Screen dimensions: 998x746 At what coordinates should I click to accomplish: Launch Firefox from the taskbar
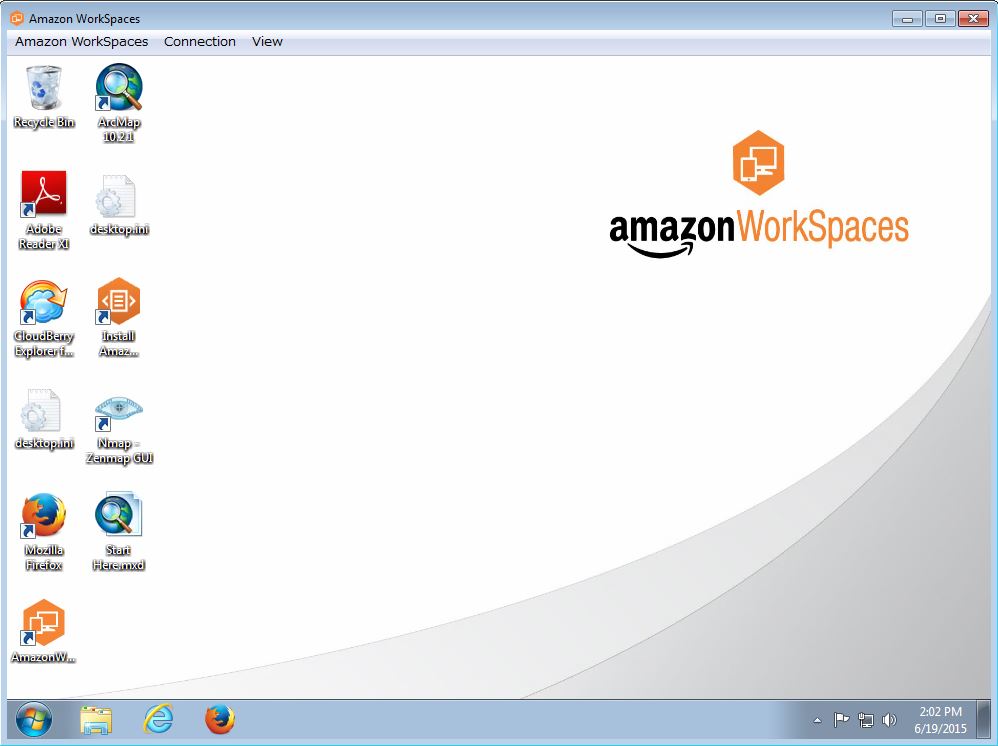tap(220, 720)
